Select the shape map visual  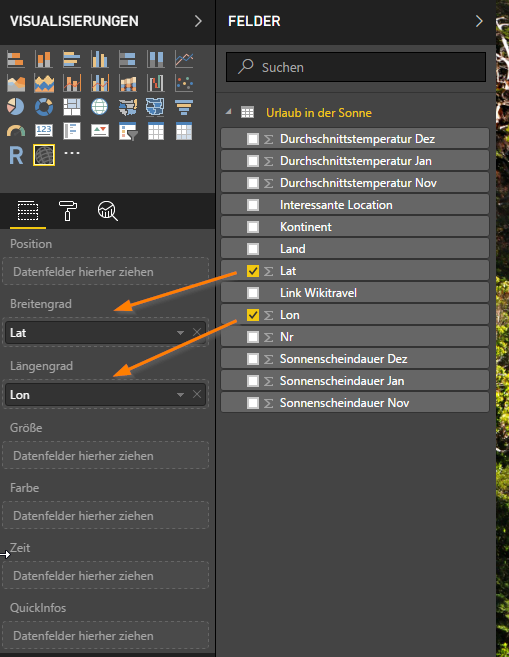(155, 107)
